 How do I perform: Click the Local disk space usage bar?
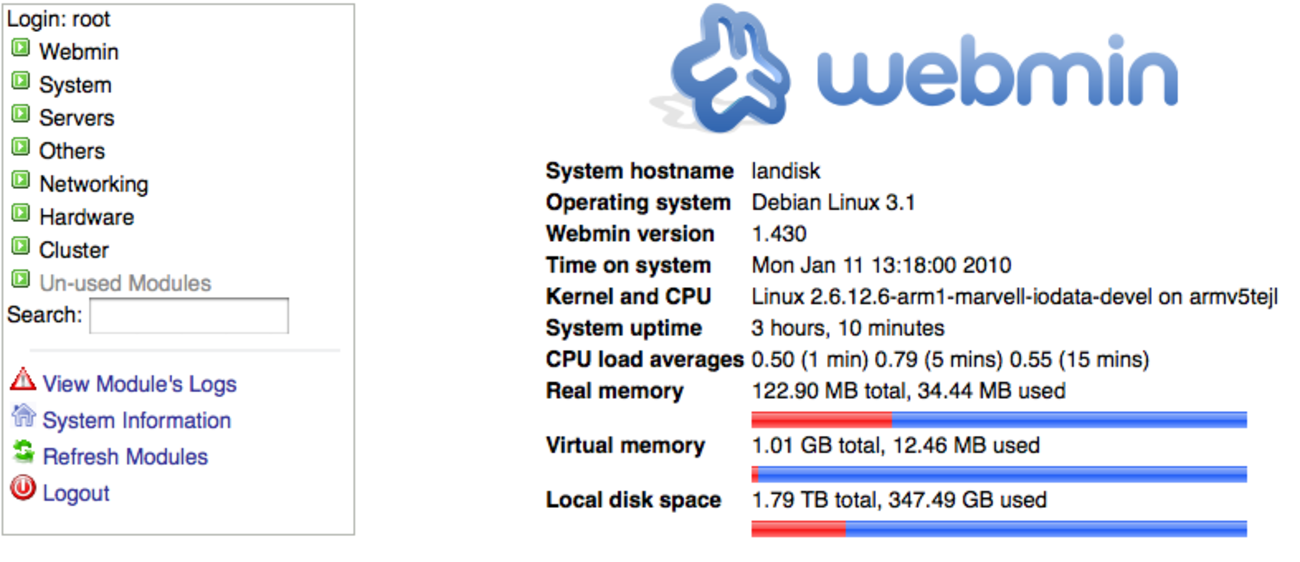tap(998, 529)
